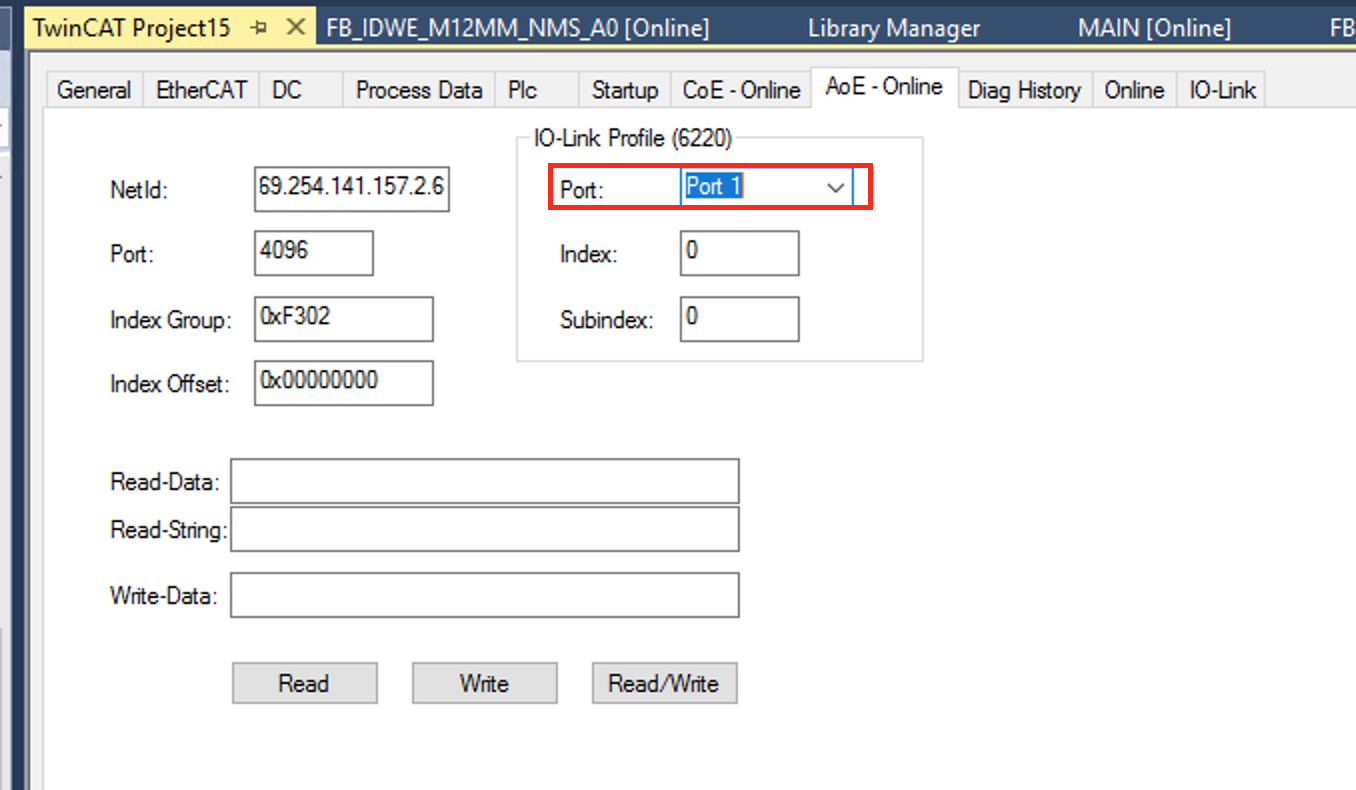
Task: Pin the TwinCAT Project15 tab
Action: [261, 28]
